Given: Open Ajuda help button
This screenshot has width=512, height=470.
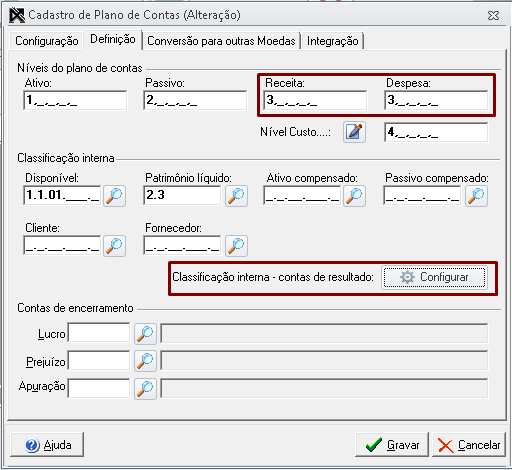Looking at the screenshot, I should click(47, 445).
